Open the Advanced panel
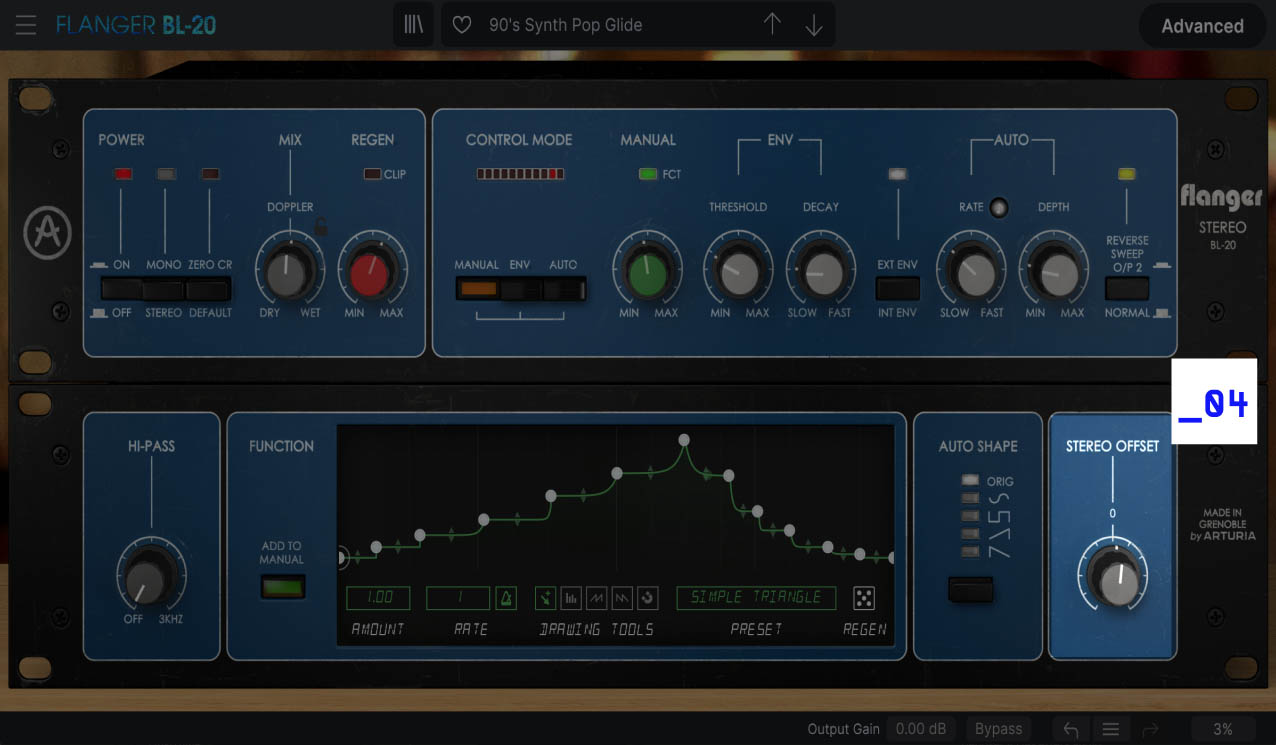Image resolution: width=1276 pixels, height=745 pixels. coord(1202,26)
